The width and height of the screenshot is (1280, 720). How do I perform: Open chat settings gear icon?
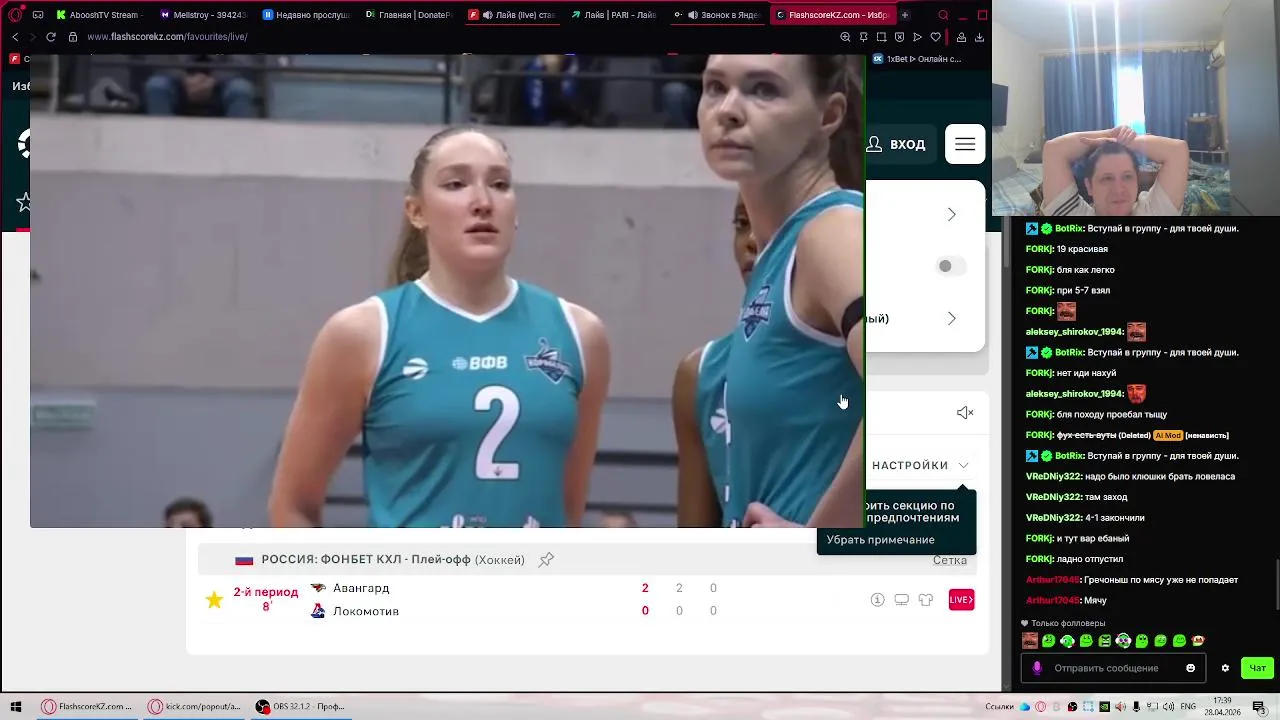(1225, 668)
